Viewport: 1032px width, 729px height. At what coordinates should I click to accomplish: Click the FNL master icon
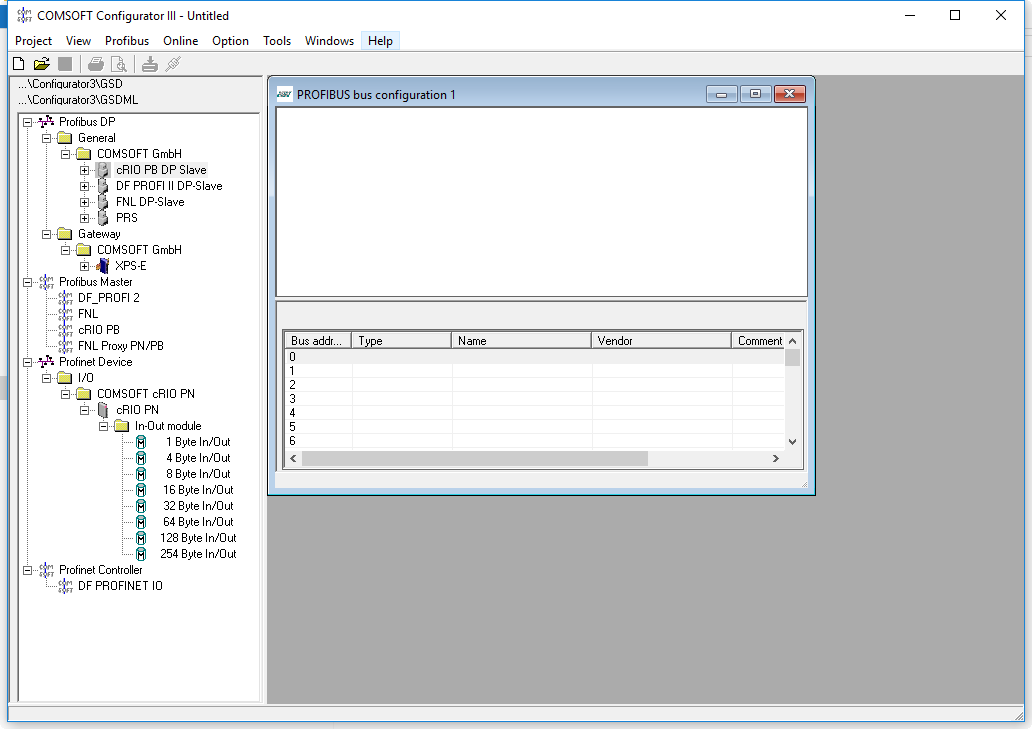66,314
